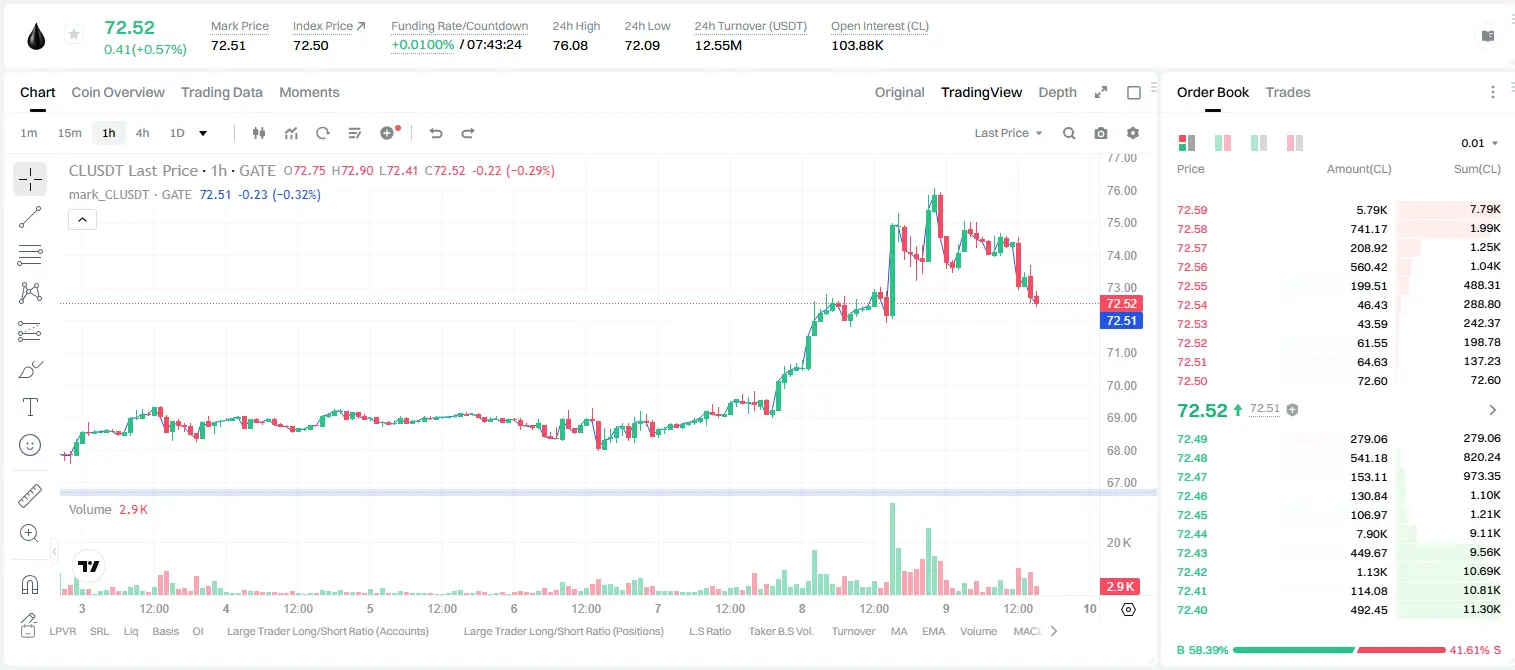Switch to the Trades tab
Viewport: 1515px width, 670px height.
(1287, 92)
